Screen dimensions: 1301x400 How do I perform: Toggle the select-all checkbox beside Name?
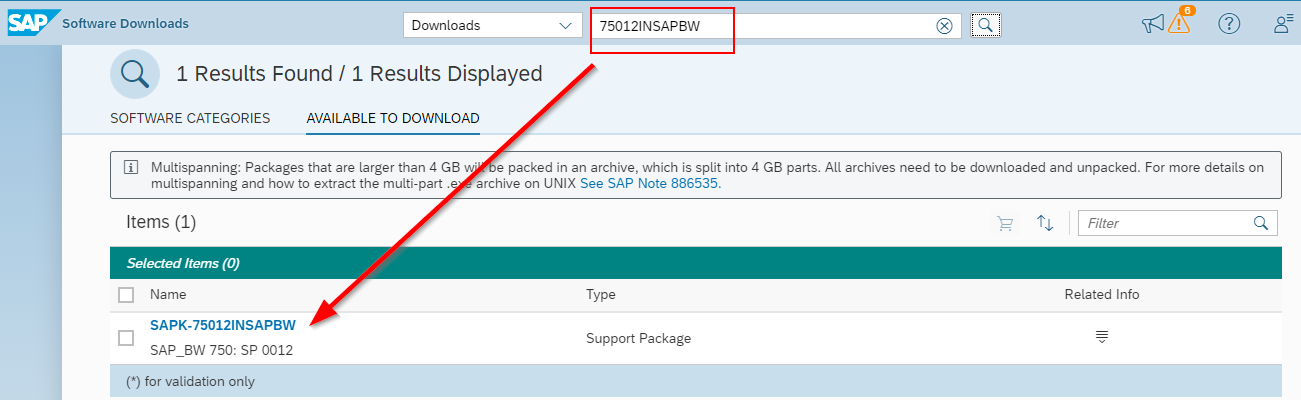(126, 295)
